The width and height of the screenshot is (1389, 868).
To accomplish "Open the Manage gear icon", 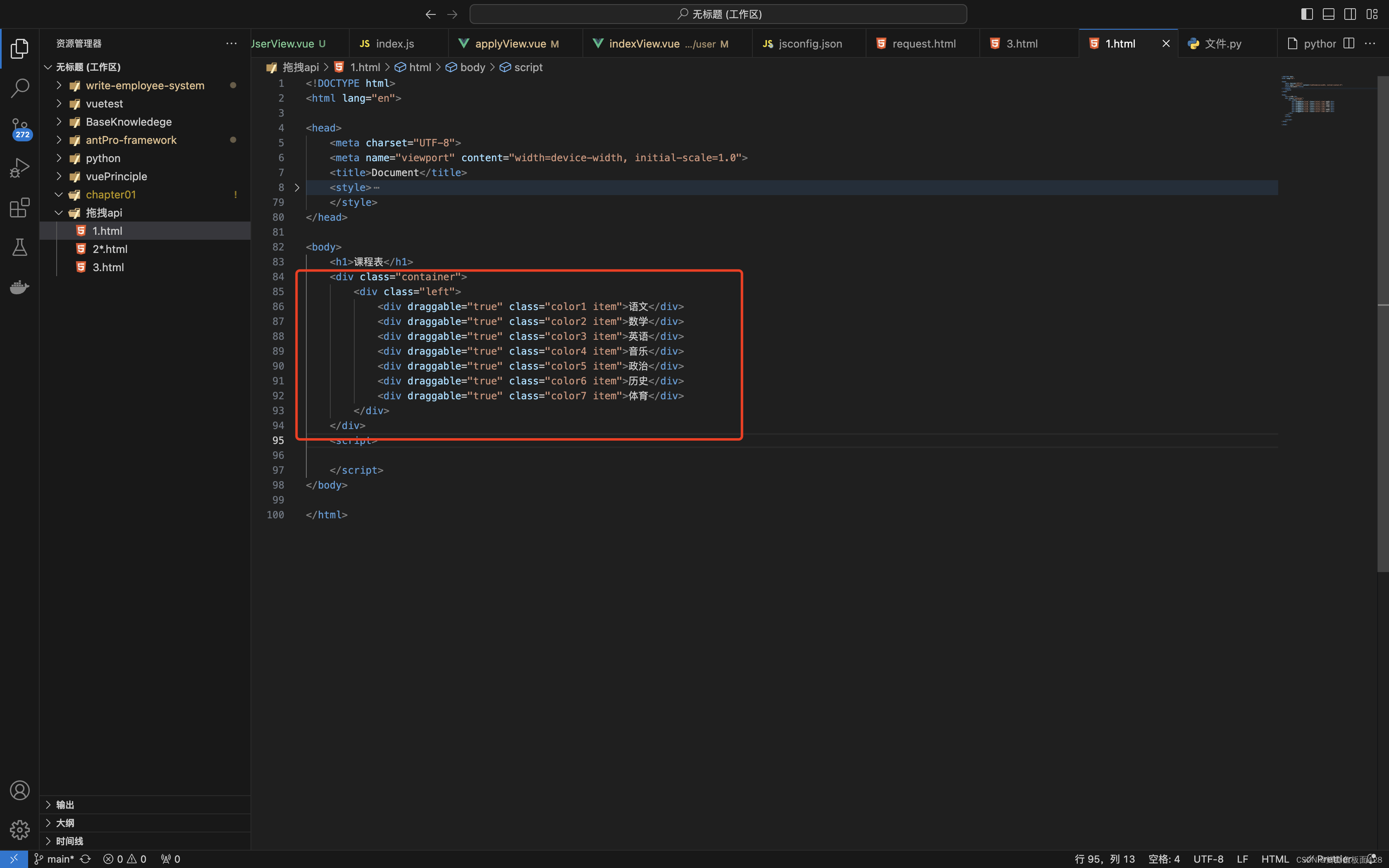I will click(19, 830).
